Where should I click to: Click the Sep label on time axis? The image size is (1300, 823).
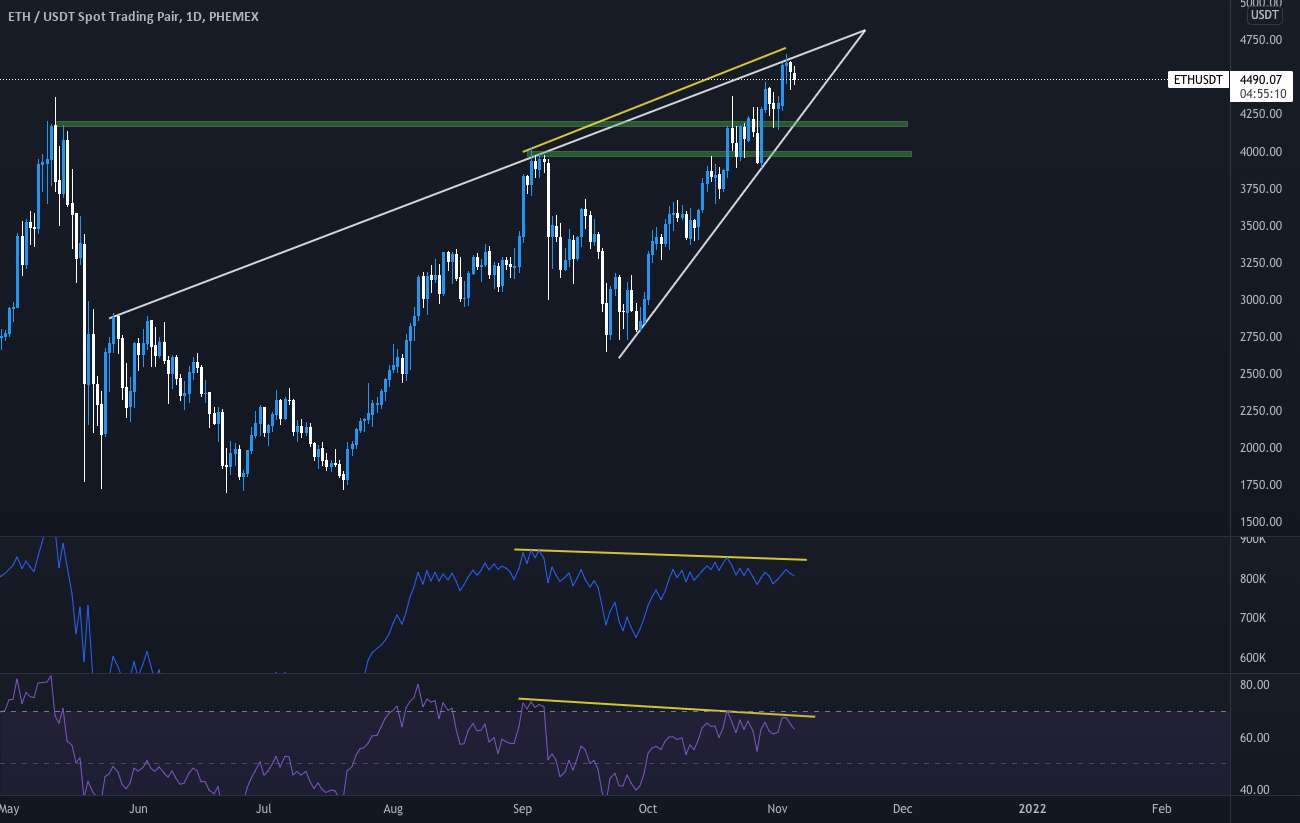pyautogui.click(x=523, y=808)
